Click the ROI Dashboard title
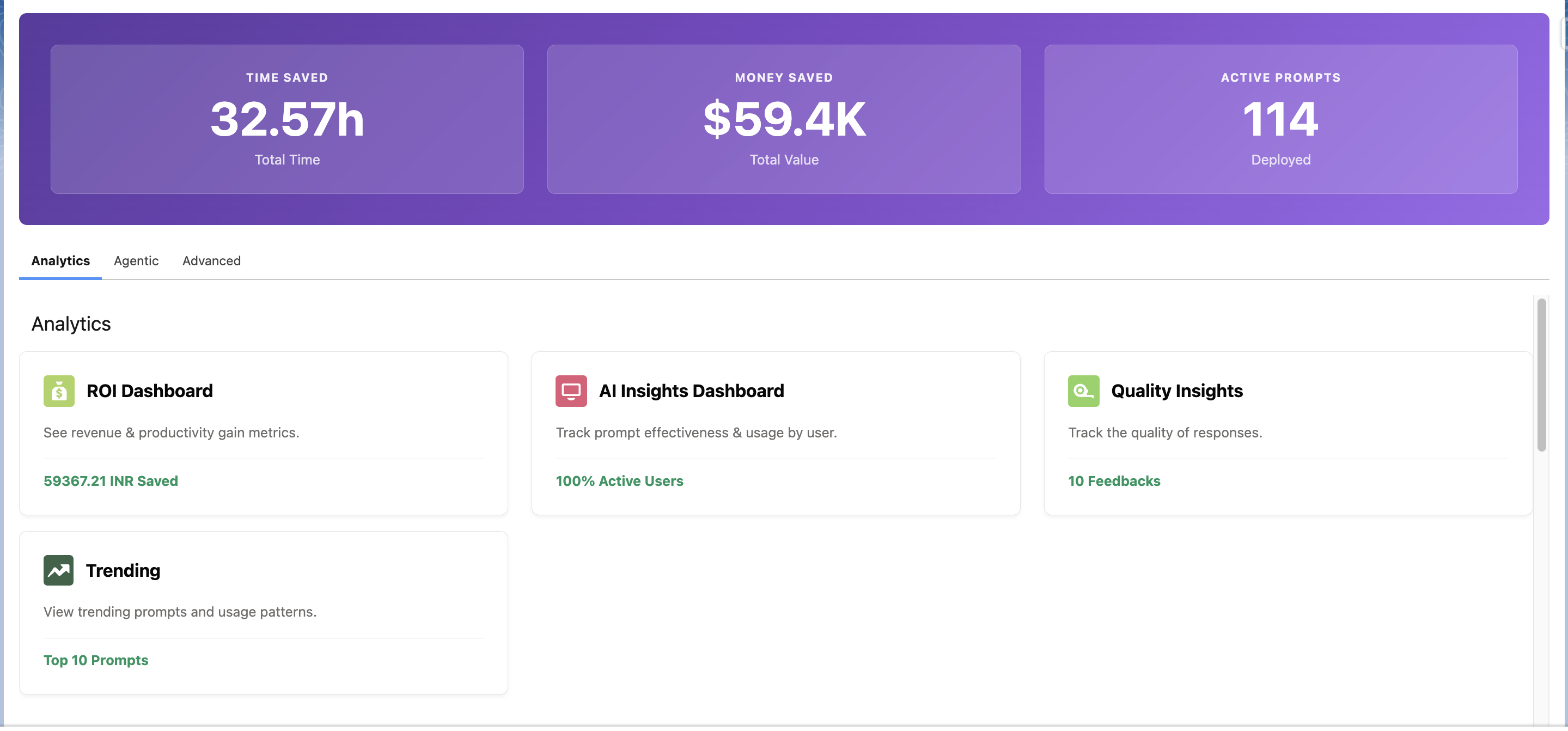The image size is (1568, 731). [x=149, y=391]
